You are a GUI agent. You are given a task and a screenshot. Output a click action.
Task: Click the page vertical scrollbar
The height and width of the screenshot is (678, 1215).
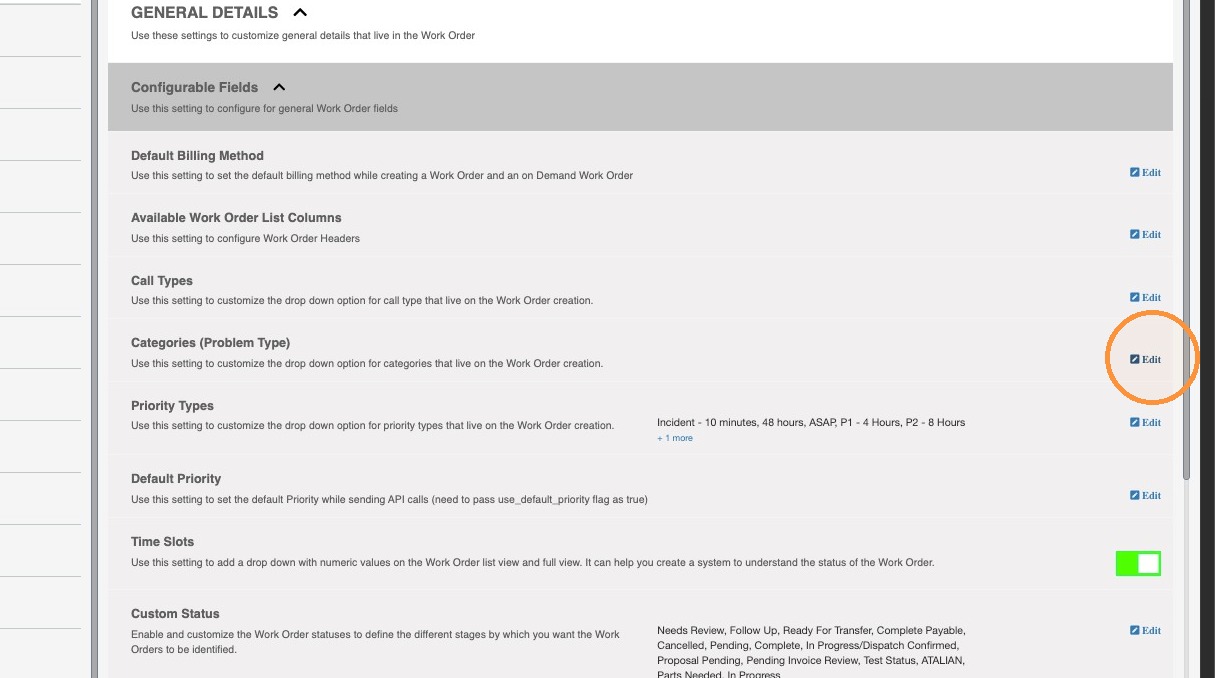click(1187, 240)
